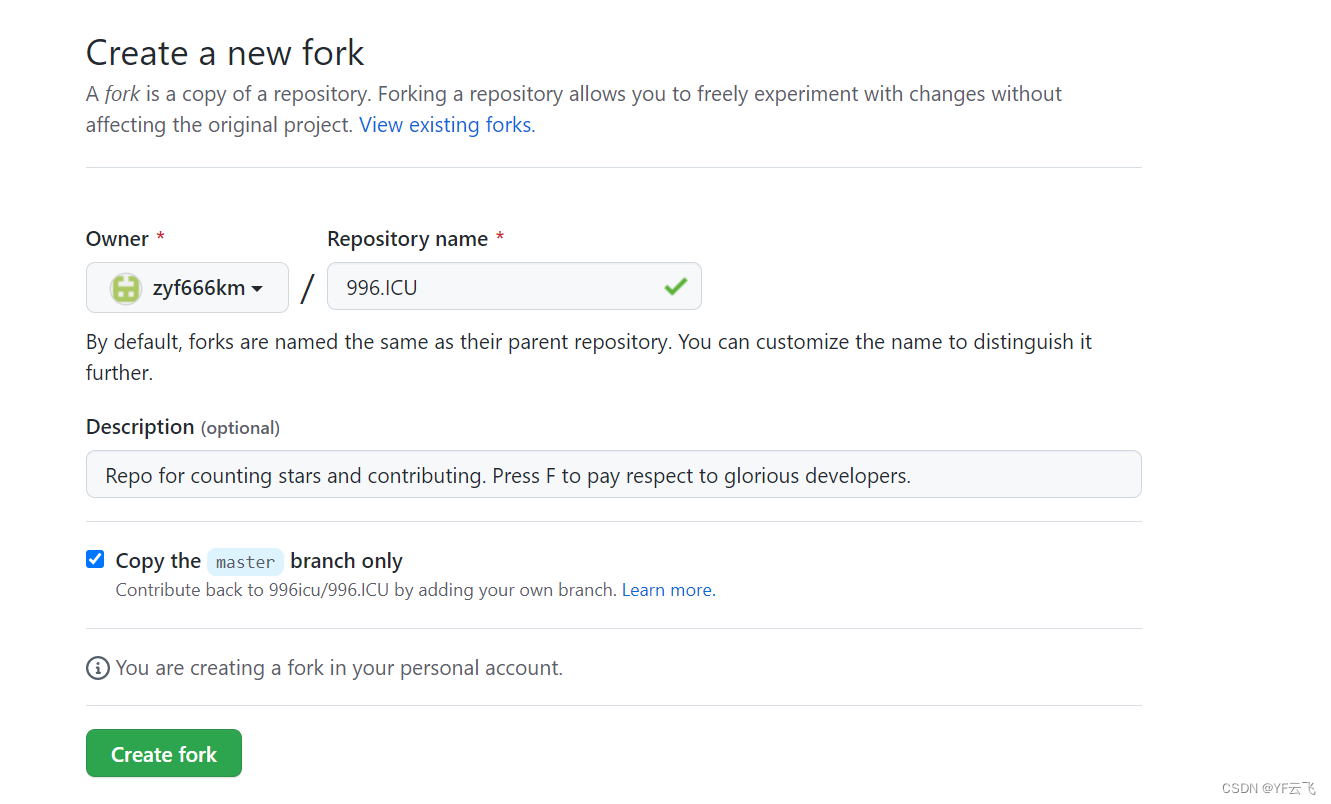Click the master branch name badge
The width and height of the screenshot is (1331, 804).
point(245,562)
